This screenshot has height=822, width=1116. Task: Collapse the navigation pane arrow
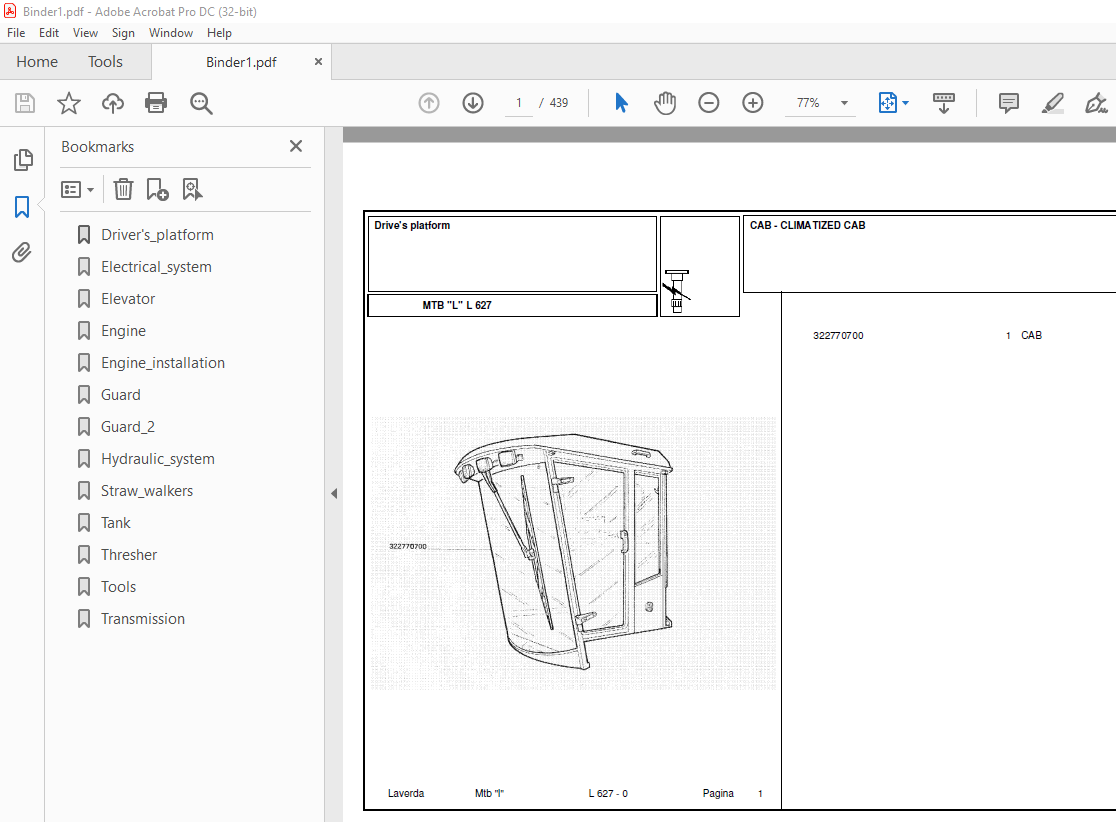point(334,493)
